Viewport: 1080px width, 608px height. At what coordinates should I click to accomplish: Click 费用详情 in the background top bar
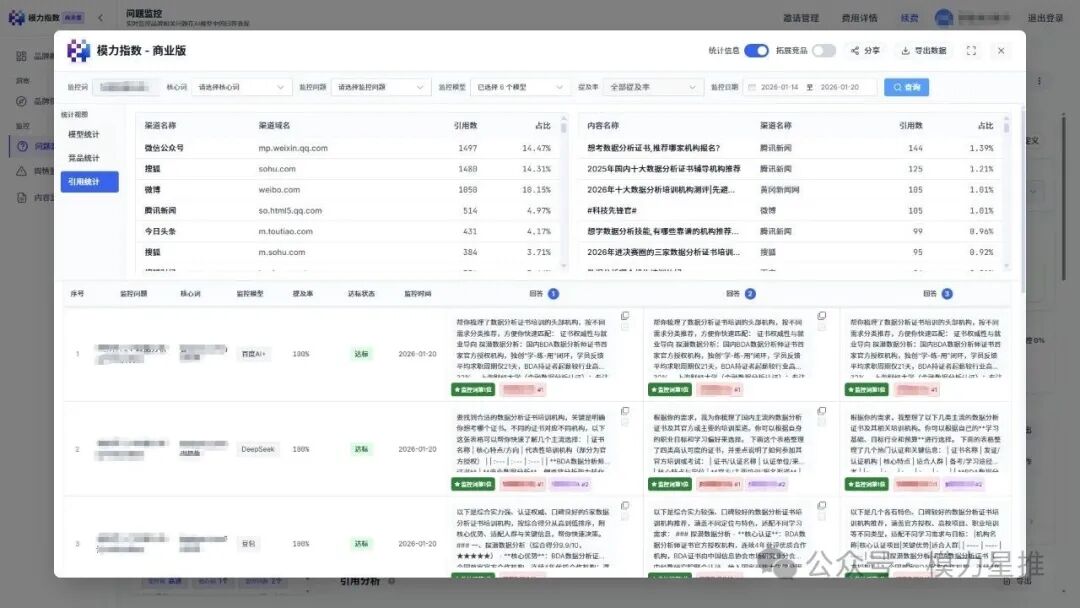point(859,18)
